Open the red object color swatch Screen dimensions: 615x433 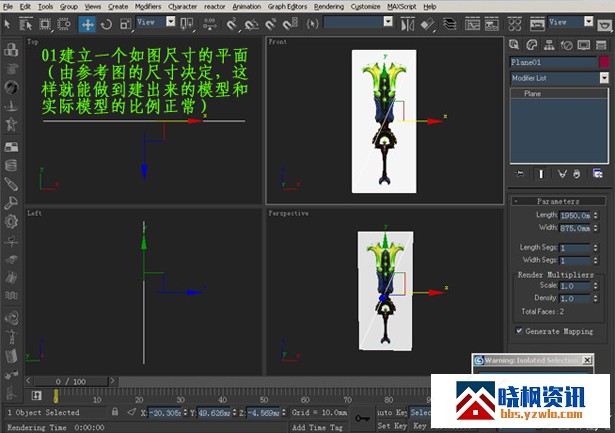(604, 62)
